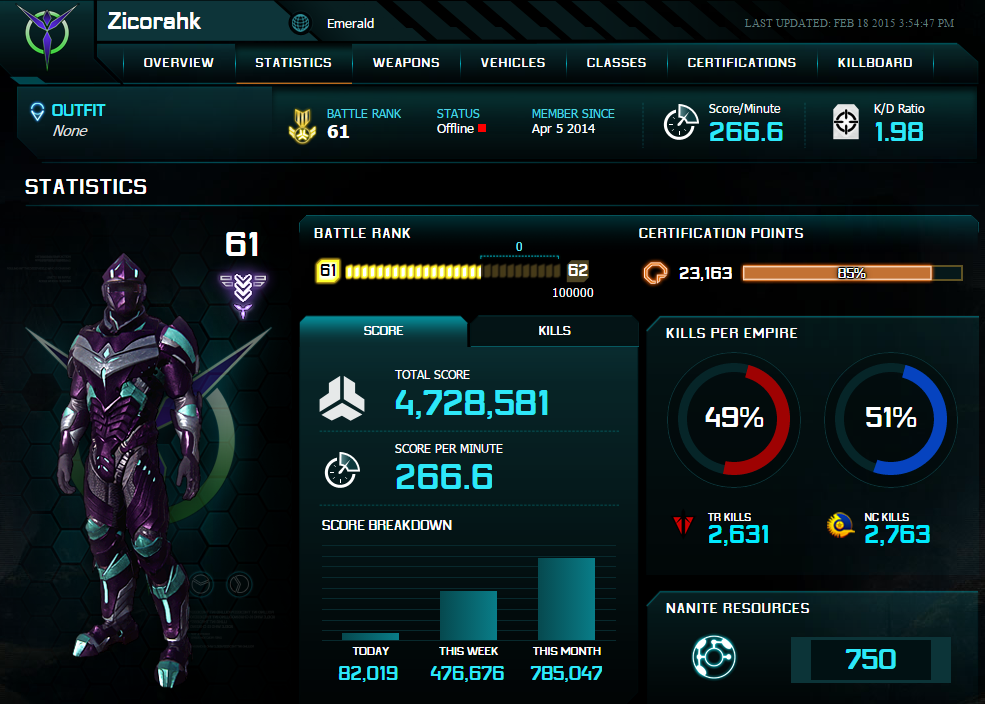Click the Kills Per Empire heading
Screen dimensions: 985x704
point(731,333)
